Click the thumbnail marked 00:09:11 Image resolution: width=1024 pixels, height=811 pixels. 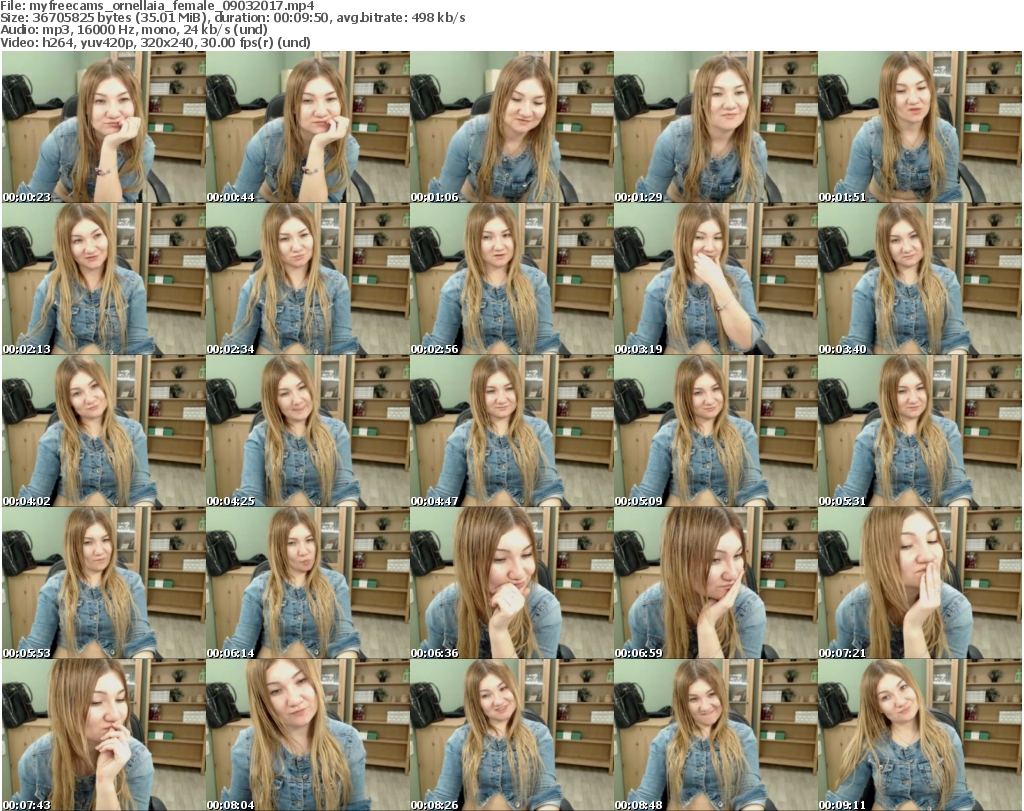(x=920, y=735)
